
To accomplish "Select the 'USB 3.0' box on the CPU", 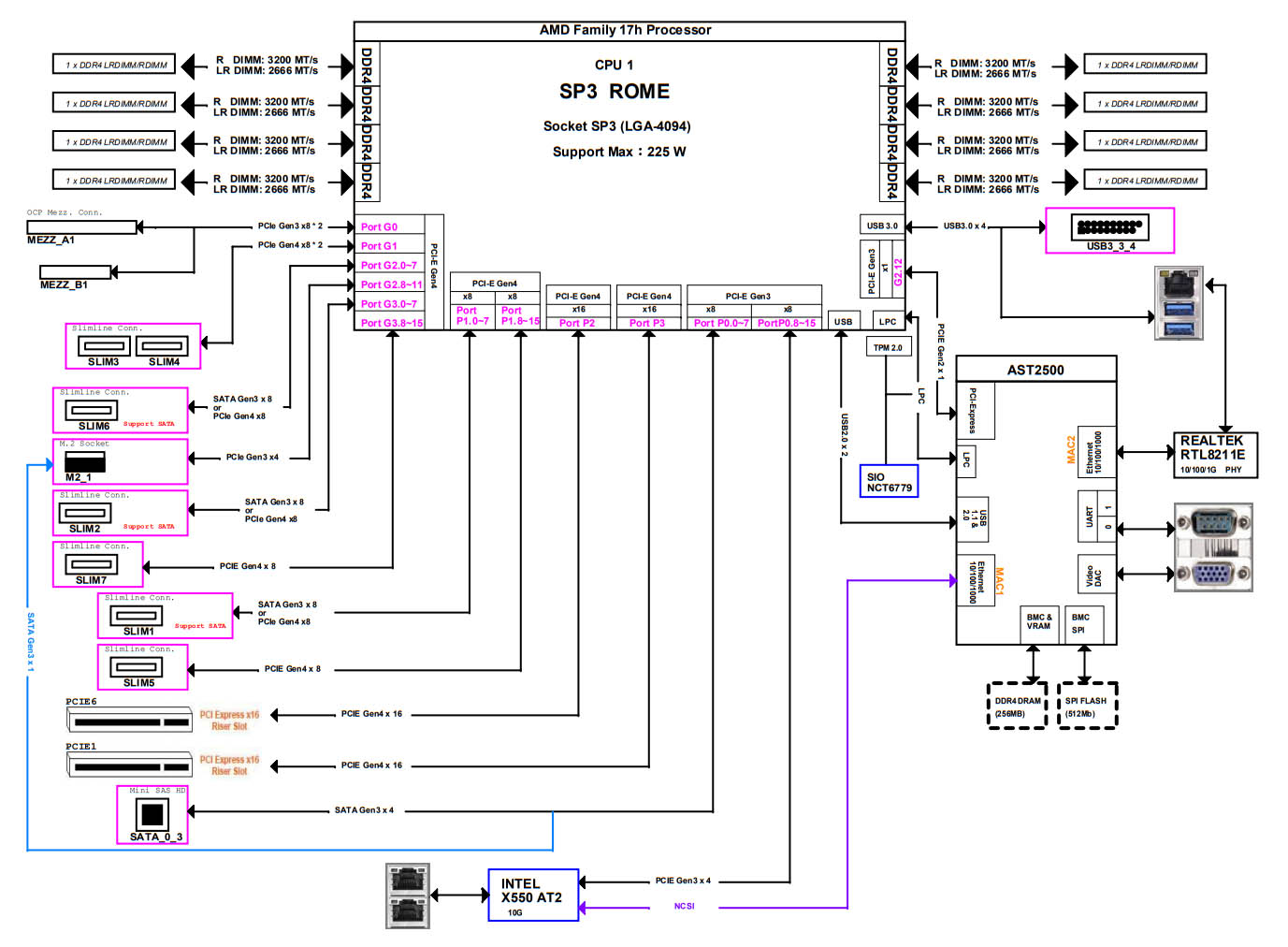I will (x=882, y=226).
